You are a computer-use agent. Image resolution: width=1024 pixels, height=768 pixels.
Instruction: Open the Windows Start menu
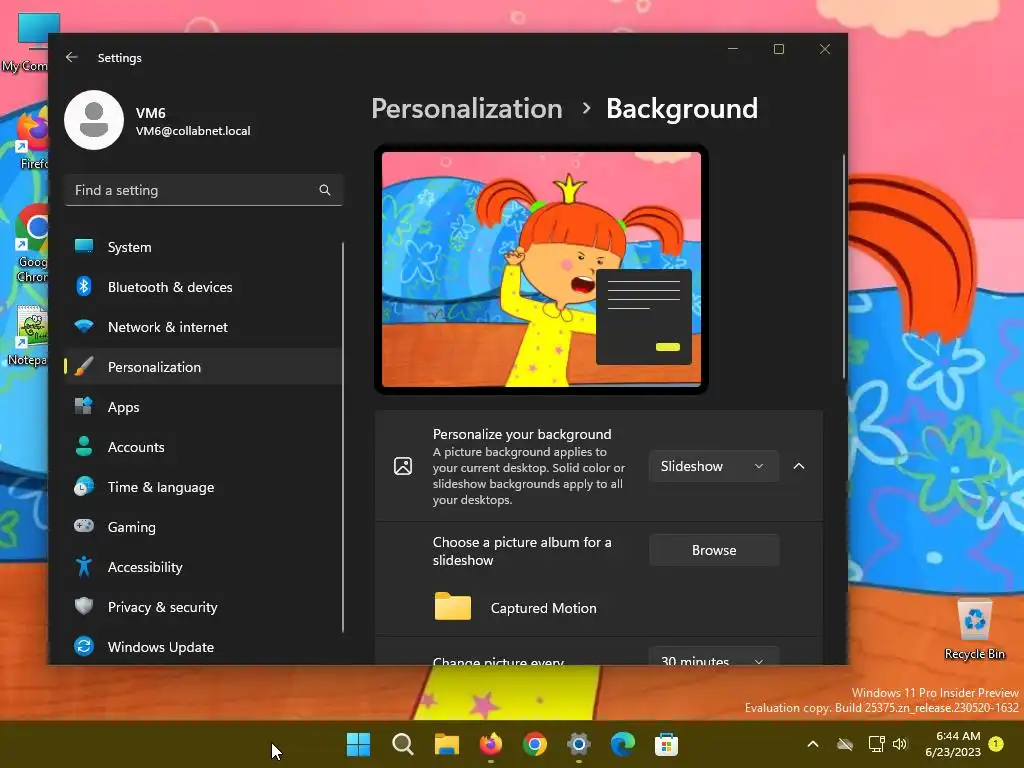358,744
